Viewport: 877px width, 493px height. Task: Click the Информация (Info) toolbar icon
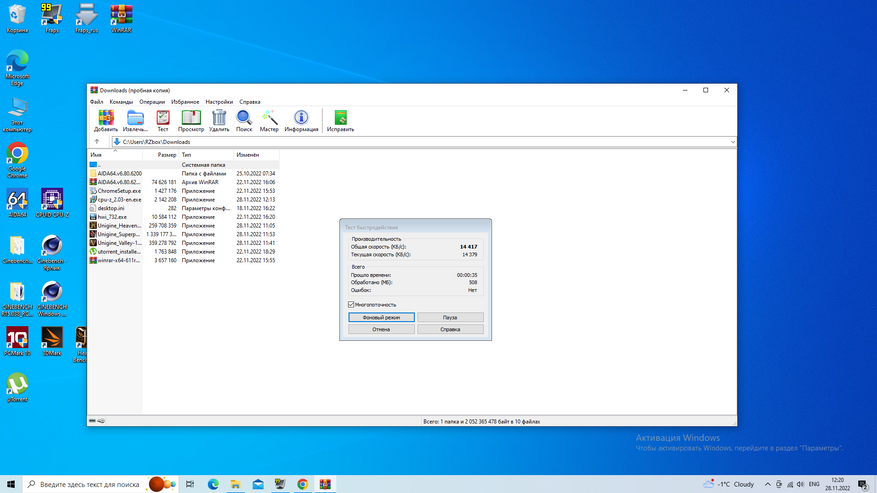301,120
